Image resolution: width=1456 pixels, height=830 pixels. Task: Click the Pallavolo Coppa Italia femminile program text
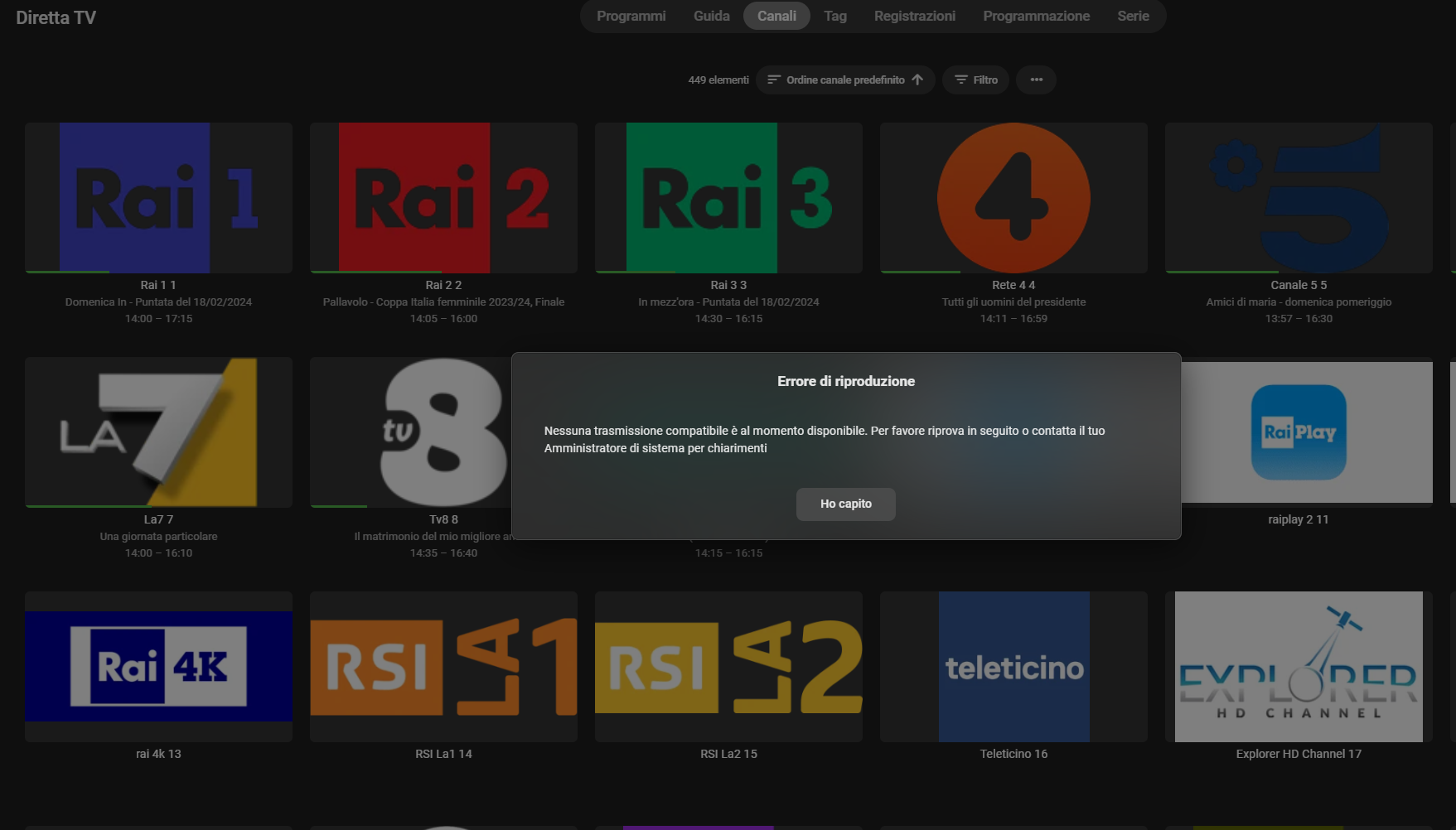443,302
